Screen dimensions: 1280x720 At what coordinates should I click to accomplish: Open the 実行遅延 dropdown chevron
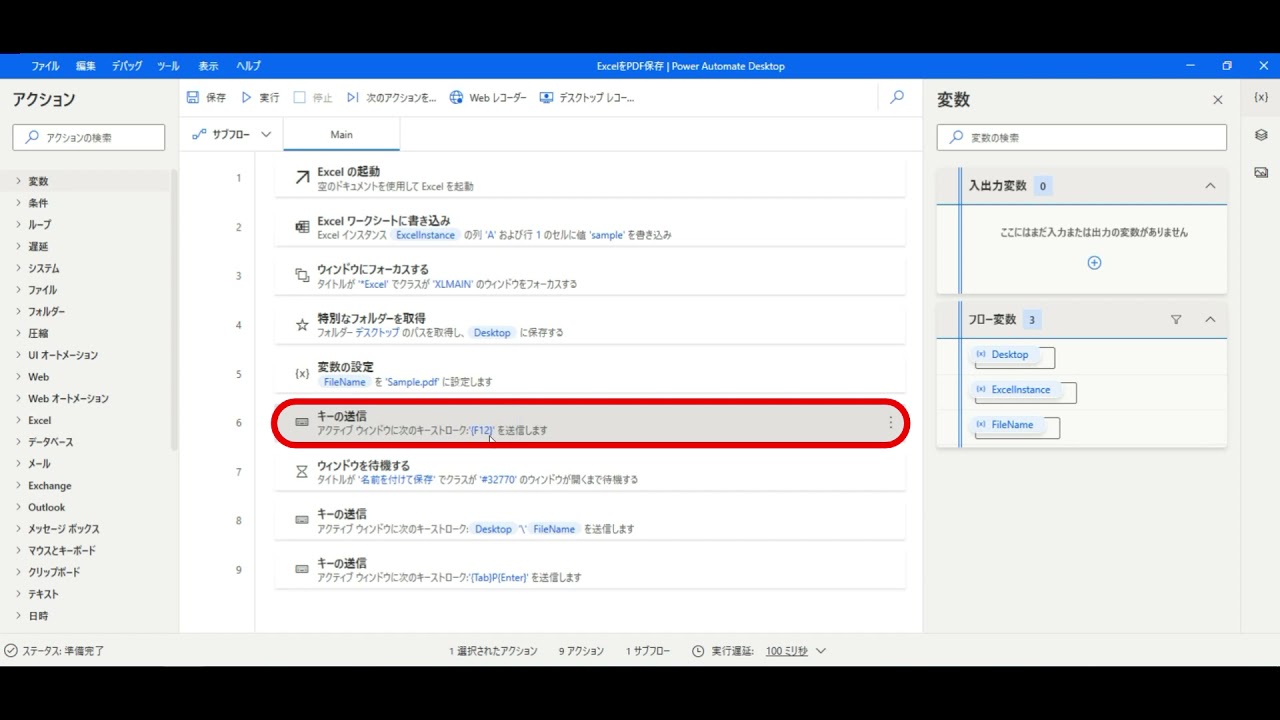coord(821,651)
